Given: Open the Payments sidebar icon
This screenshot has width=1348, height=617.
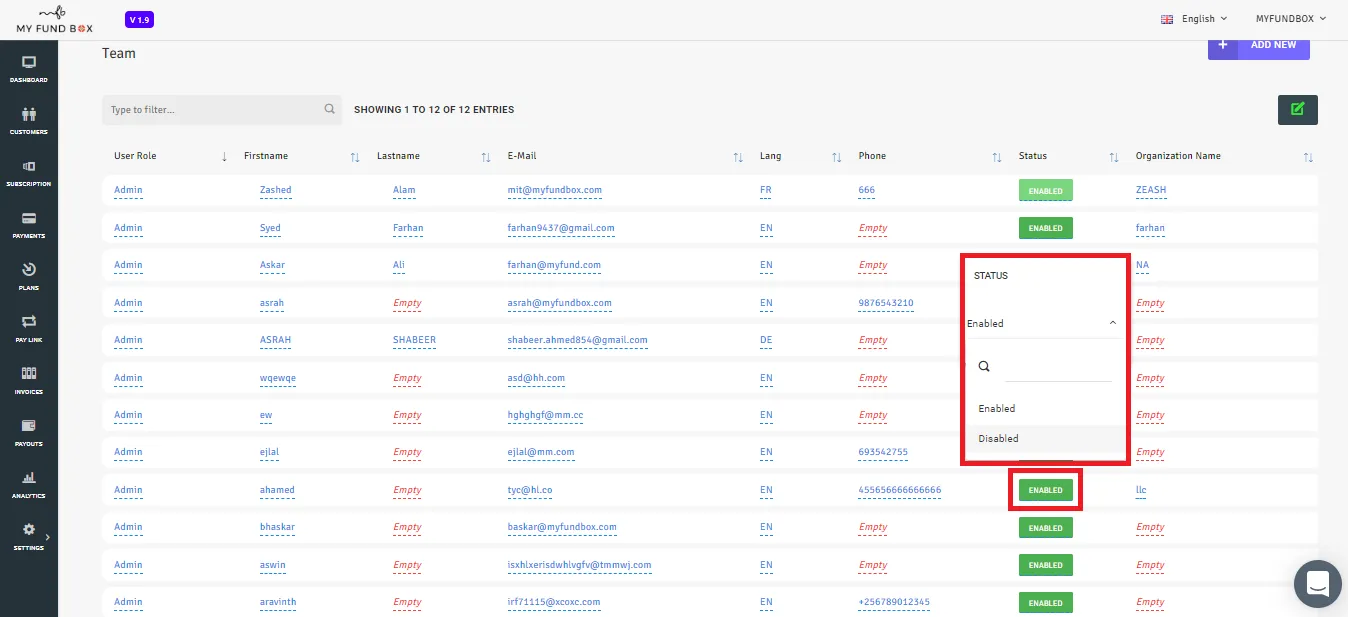Looking at the screenshot, I should tap(28, 218).
